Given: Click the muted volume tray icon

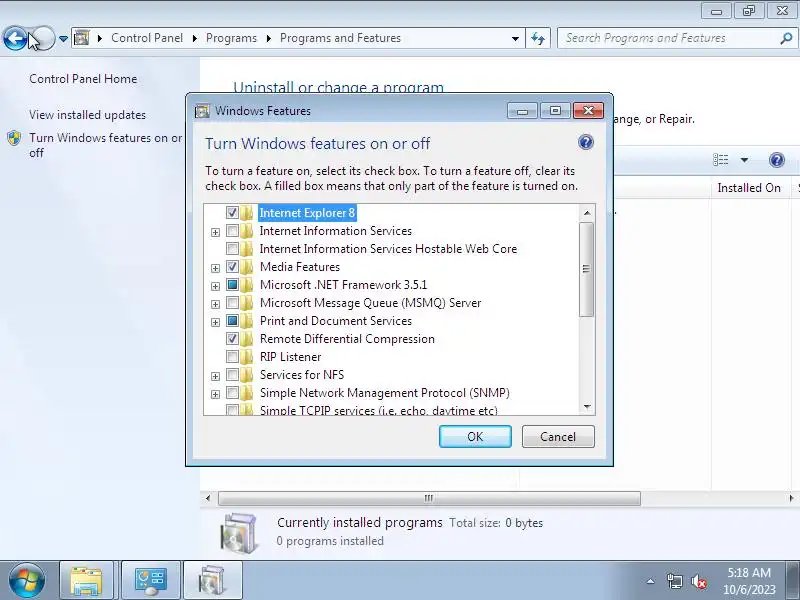Looking at the screenshot, I should click(x=698, y=581).
